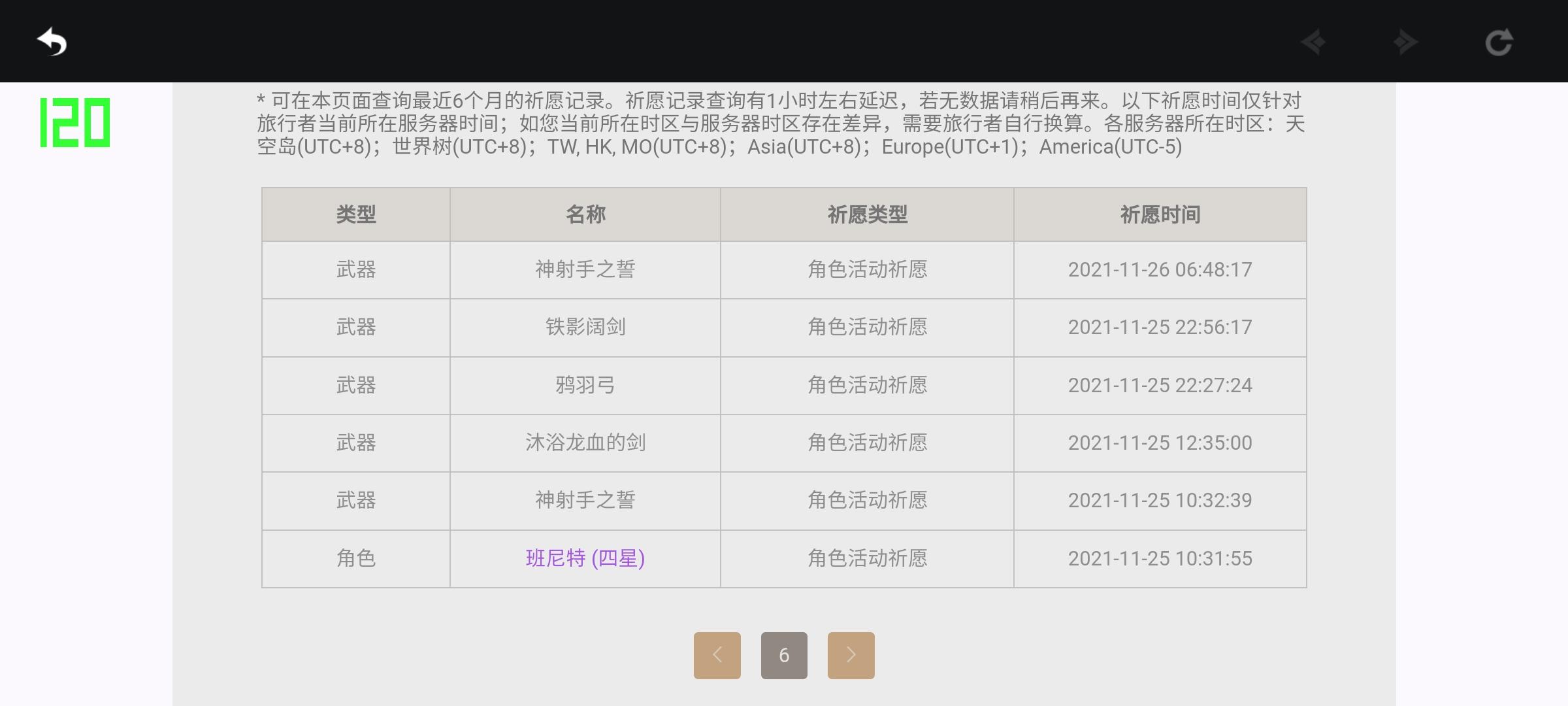This screenshot has height=706, width=1568.
Task: Click the 名称 column header
Action: (585, 214)
